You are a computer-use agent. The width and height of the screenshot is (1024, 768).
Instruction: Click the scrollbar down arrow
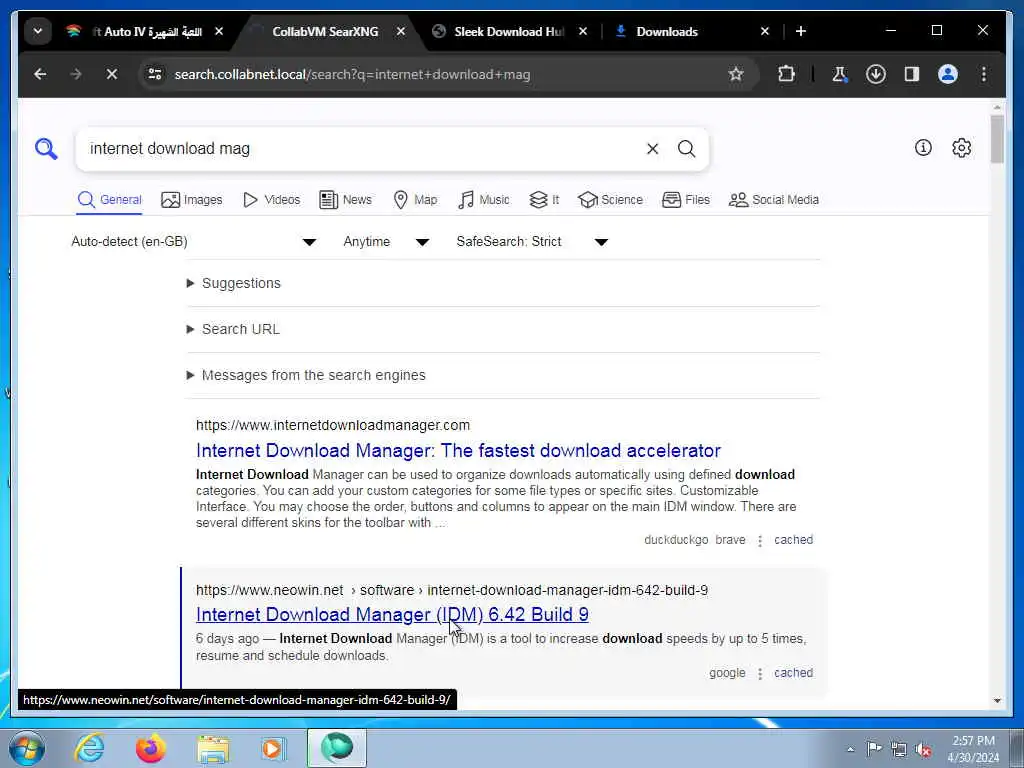(997, 701)
